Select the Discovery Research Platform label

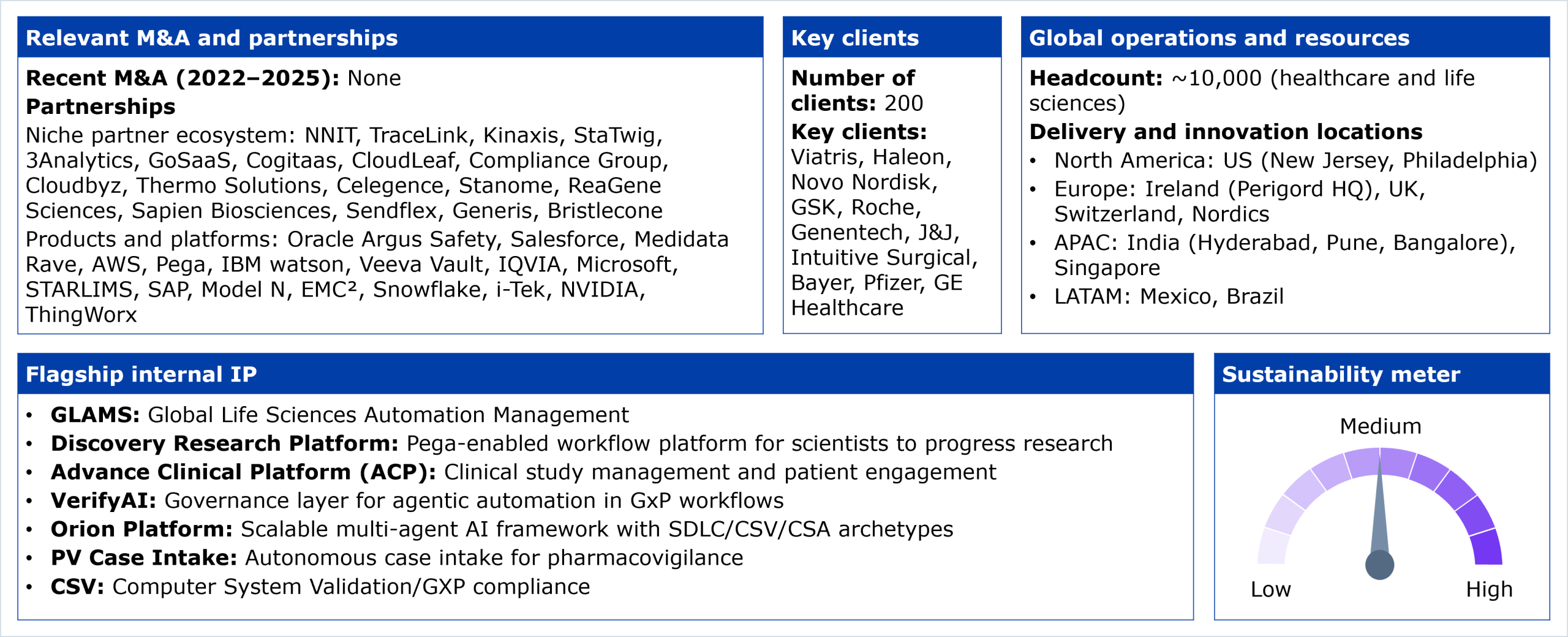click(224, 443)
